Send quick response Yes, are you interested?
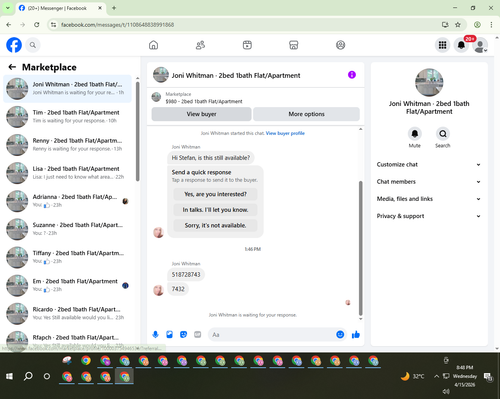 215,194
